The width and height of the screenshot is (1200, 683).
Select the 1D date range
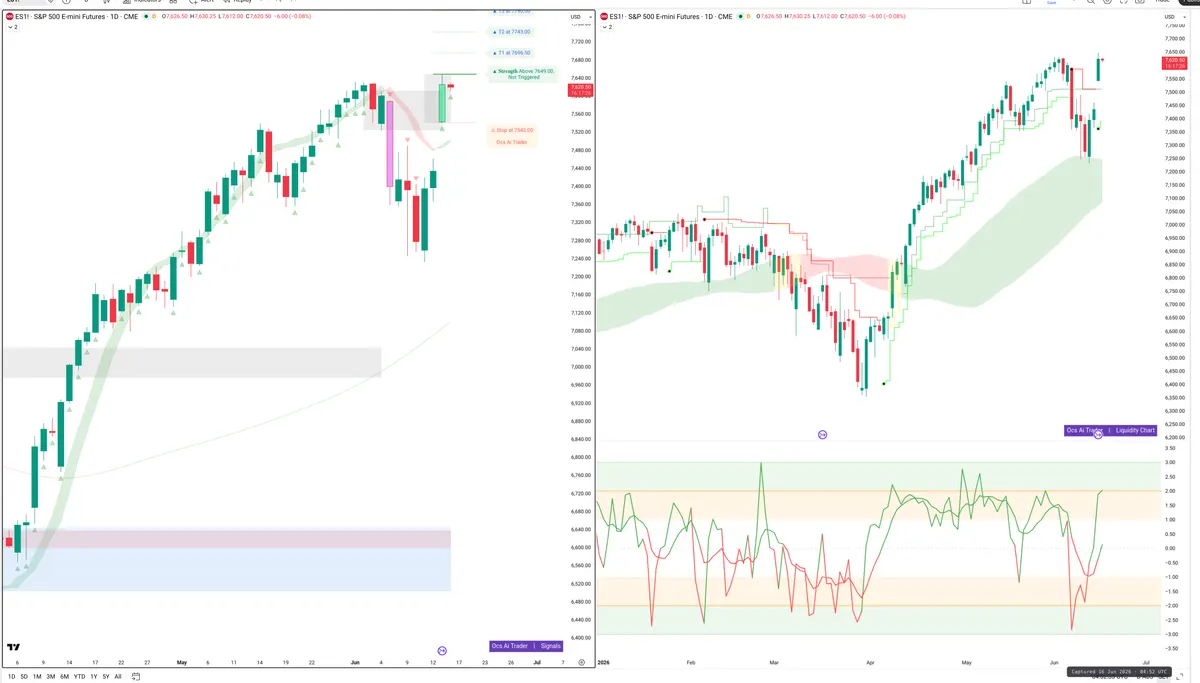(10, 676)
